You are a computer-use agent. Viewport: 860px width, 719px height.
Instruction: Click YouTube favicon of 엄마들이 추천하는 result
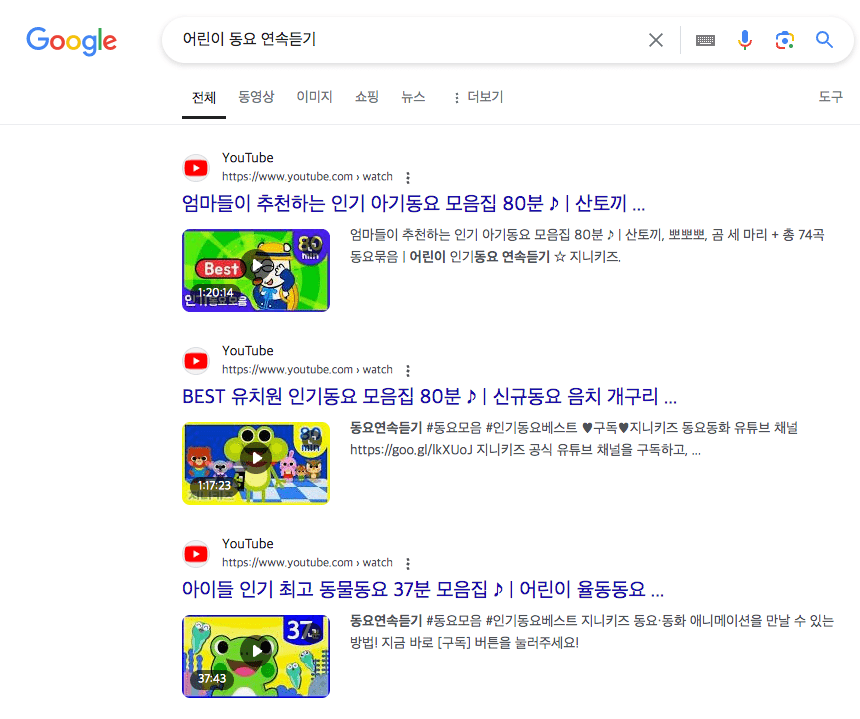click(196, 168)
